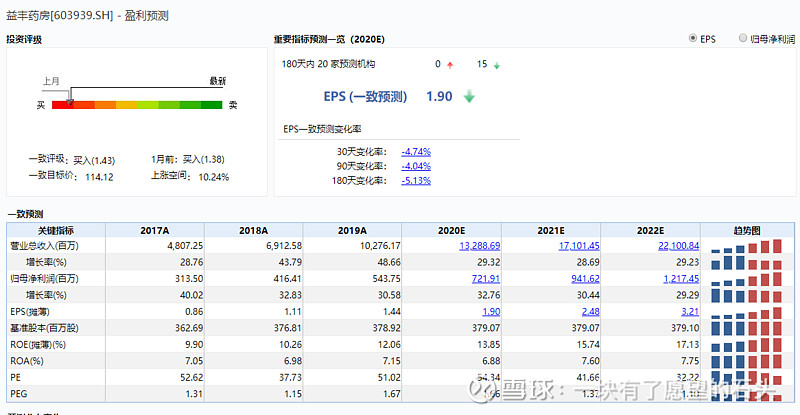The width and height of the screenshot is (800, 415).
Task: Open 2020E revenue forecast 13,288.69
Action: click(480, 246)
